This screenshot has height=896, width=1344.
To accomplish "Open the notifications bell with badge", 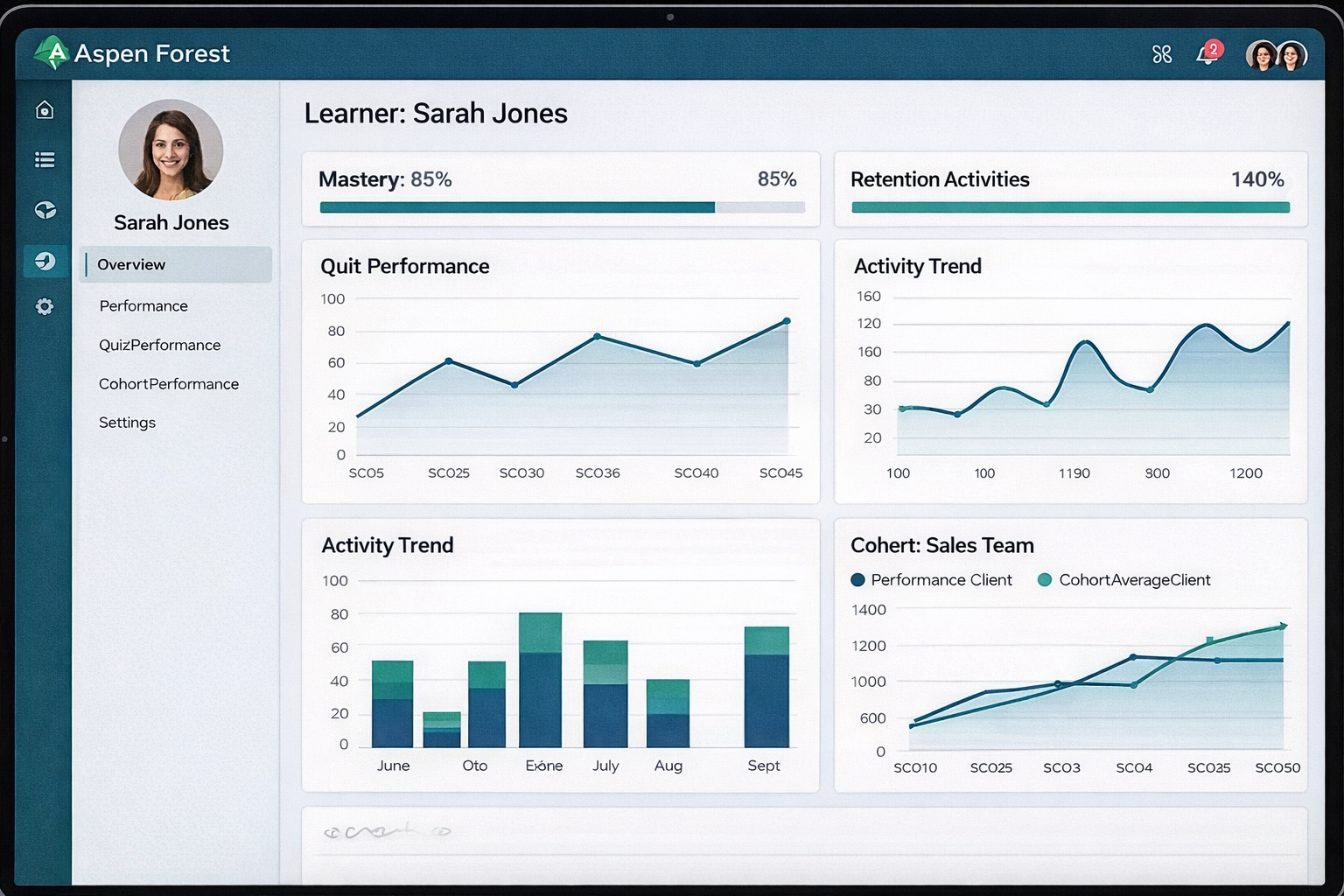I will pyautogui.click(x=1207, y=54).
